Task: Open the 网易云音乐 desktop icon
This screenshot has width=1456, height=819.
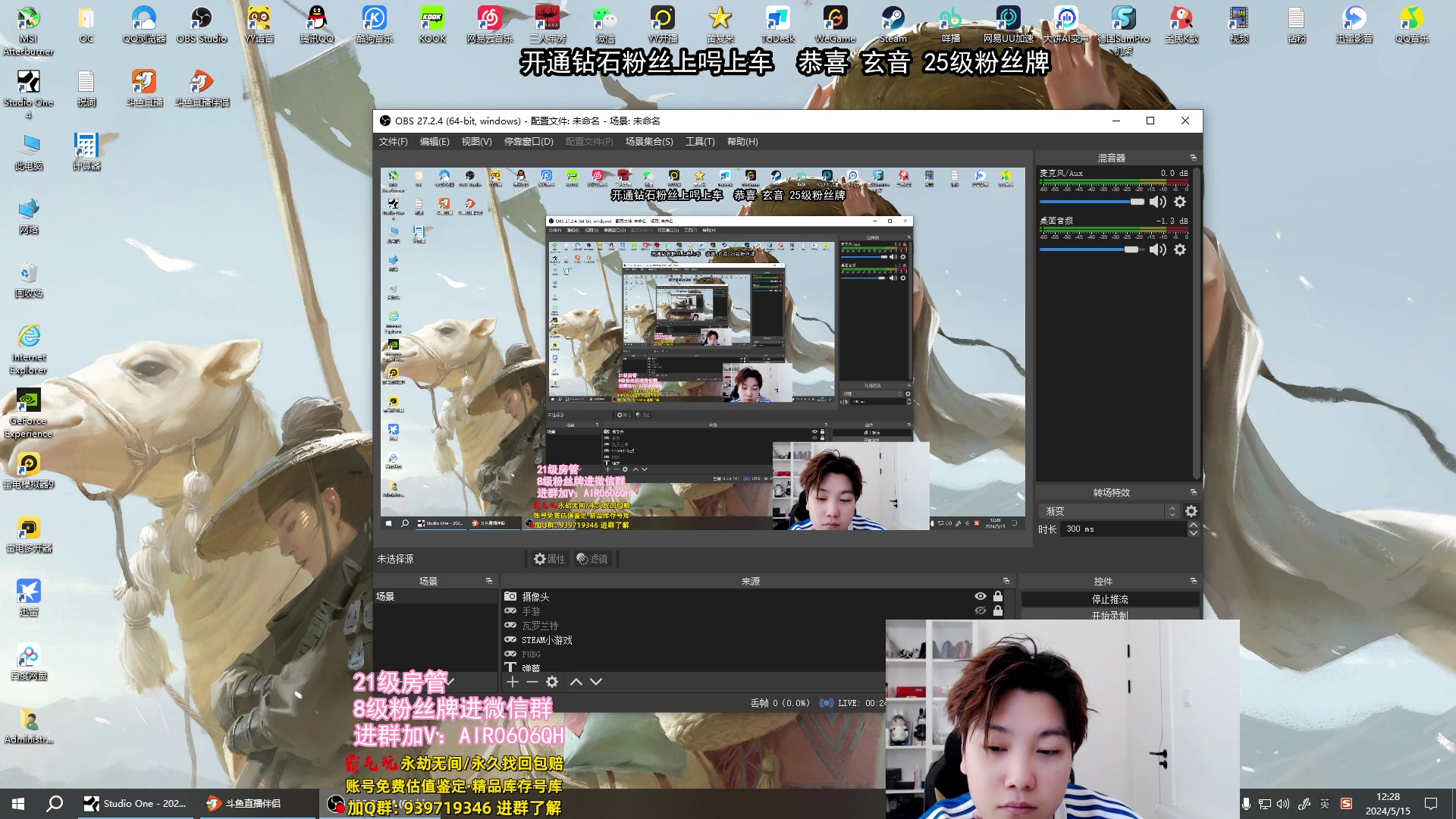Action: coord(490,24)
